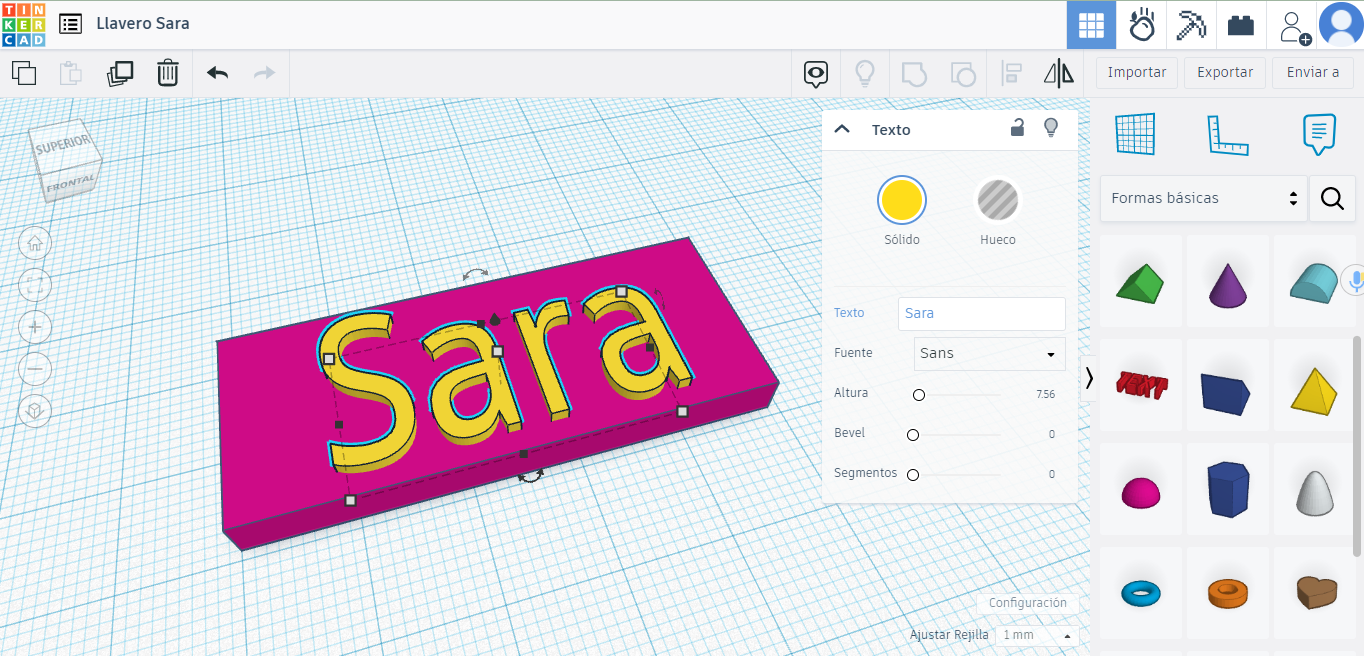The height and width of the screenshot is (656, 1364).
Task: Mirror the selected text shape
Action: coord(1058,72)
